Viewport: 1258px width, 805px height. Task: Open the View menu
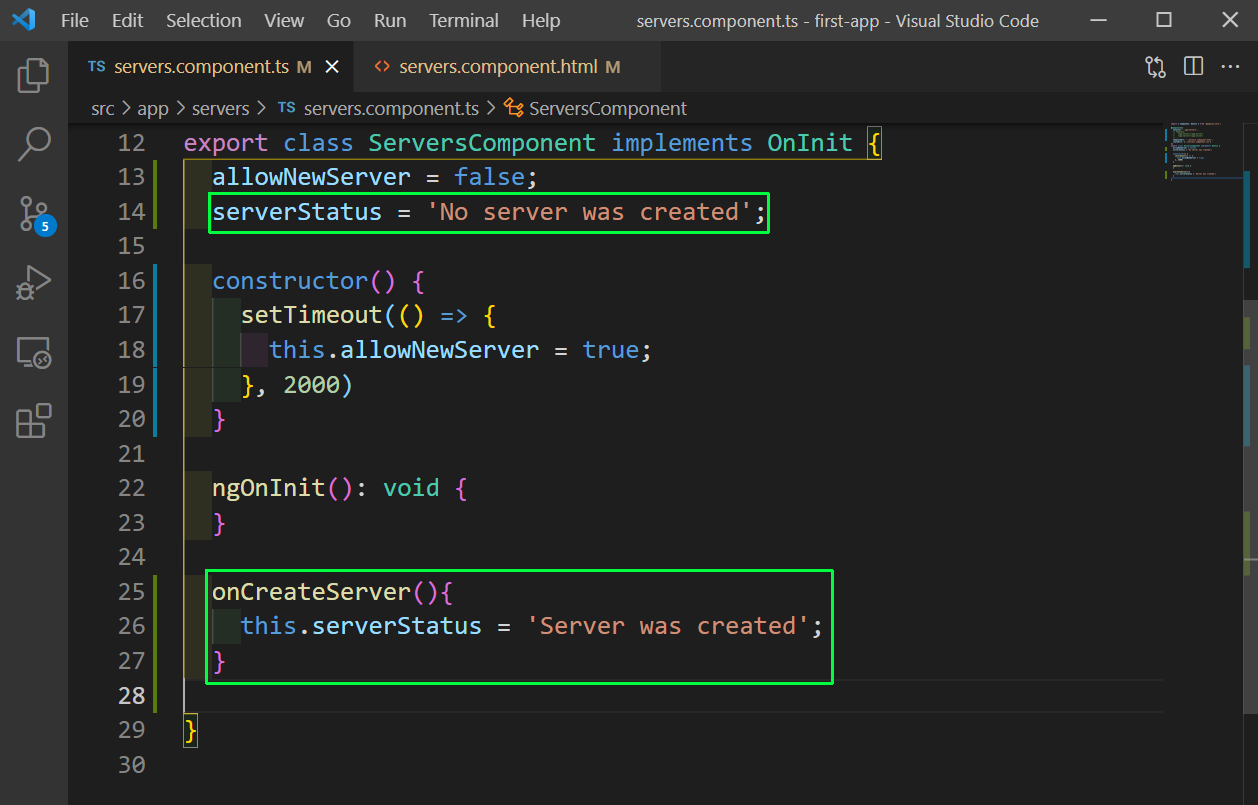pyautogui.click(x=285, y=20)
